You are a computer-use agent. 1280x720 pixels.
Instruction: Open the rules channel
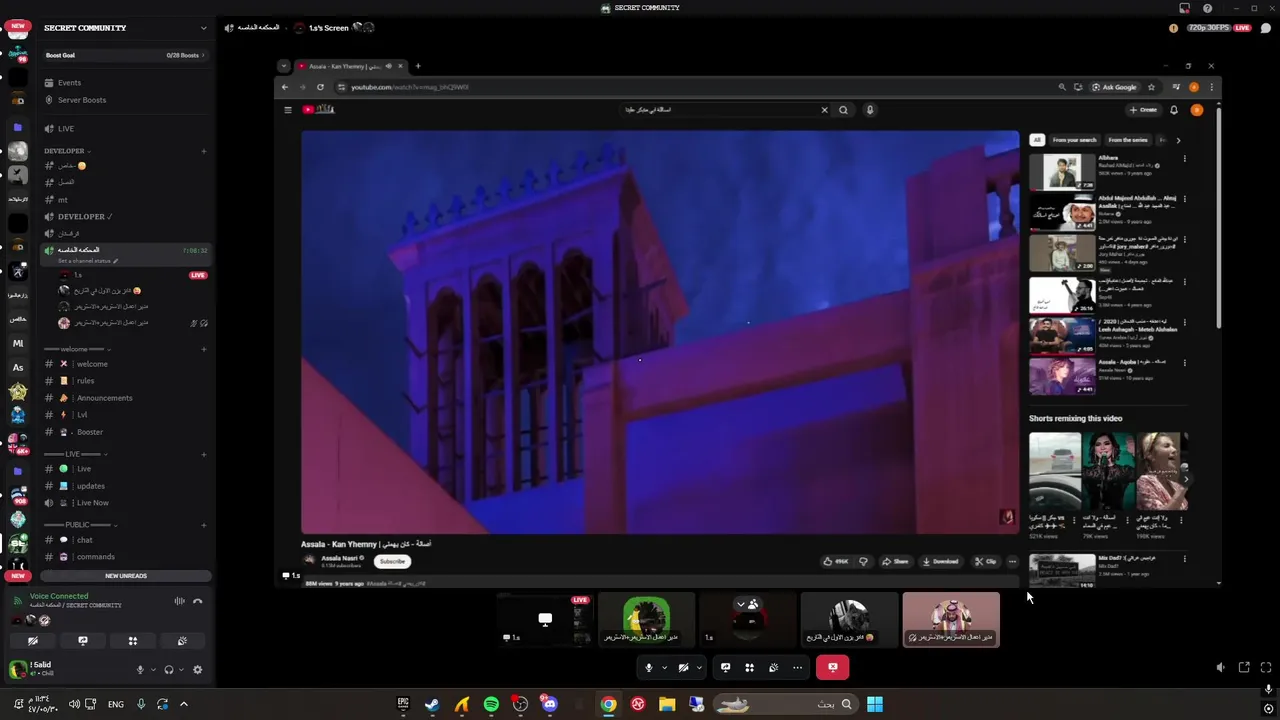tap(125, 381)
